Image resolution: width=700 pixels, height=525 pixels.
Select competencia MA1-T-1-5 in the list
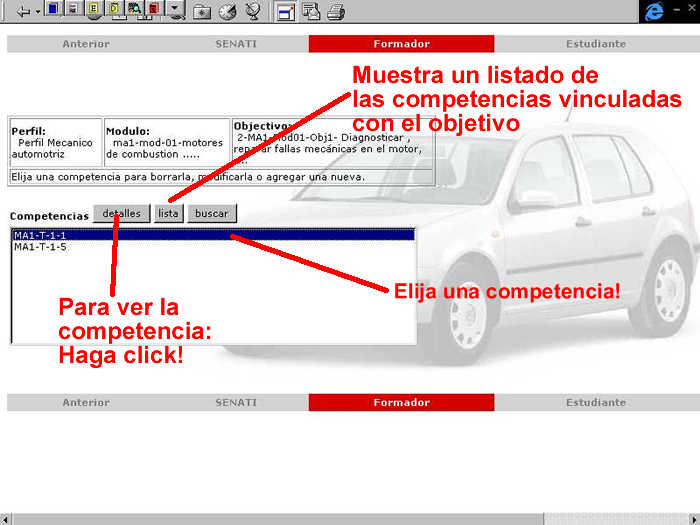click(x=40, y=246)
